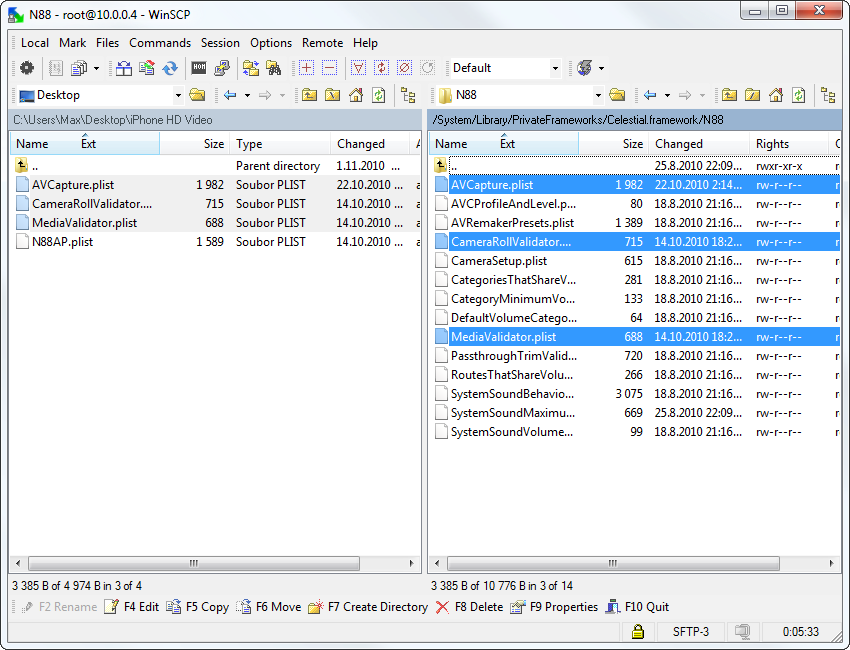Select SystemSoundBehavio... file in remote panel

point(512,394)
